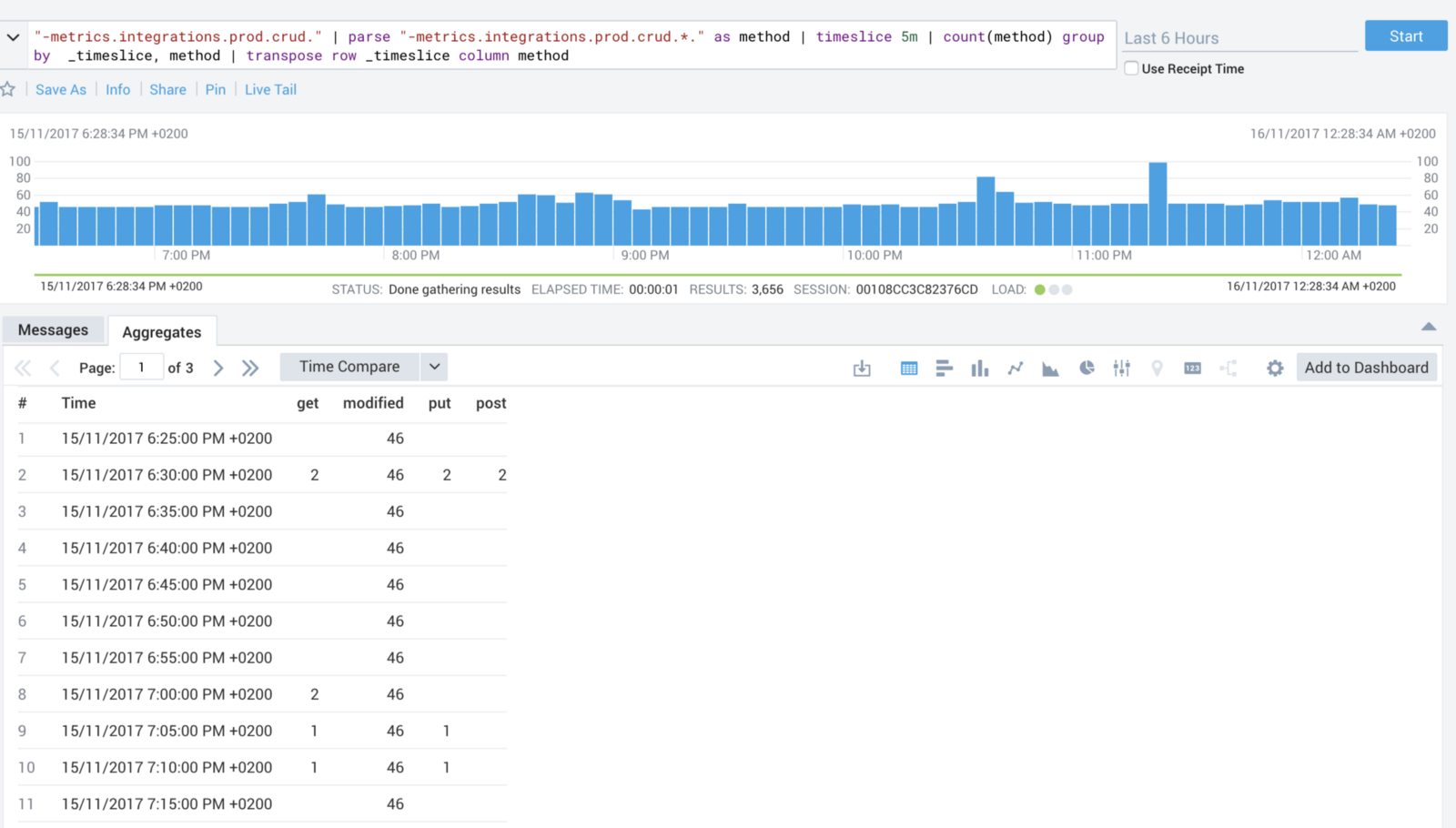The image size is (1456, 828).
Task: Click the export results download icon
Action: (862, 369)
